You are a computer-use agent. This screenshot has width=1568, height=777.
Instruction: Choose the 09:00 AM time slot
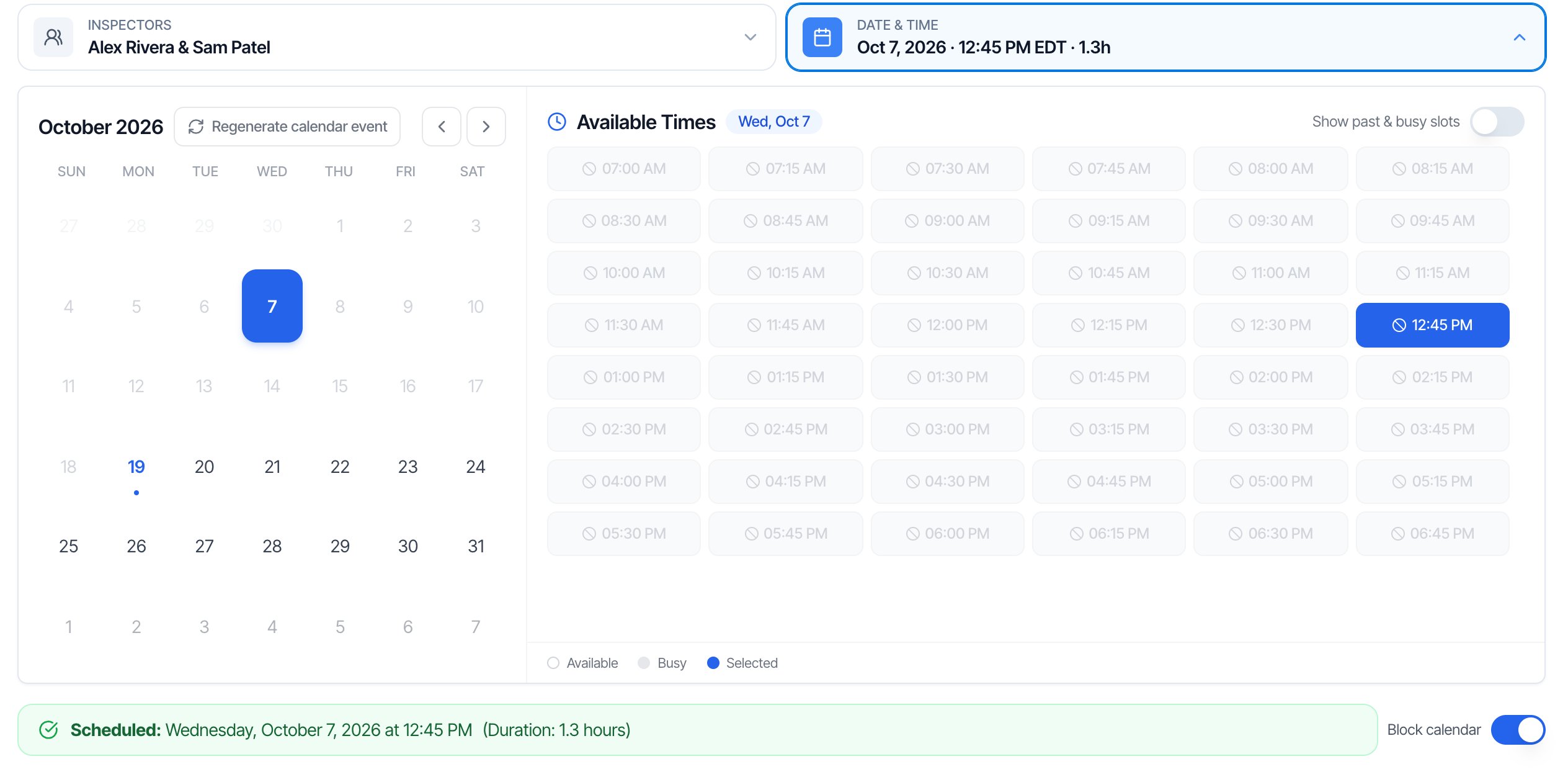point(948,221)
